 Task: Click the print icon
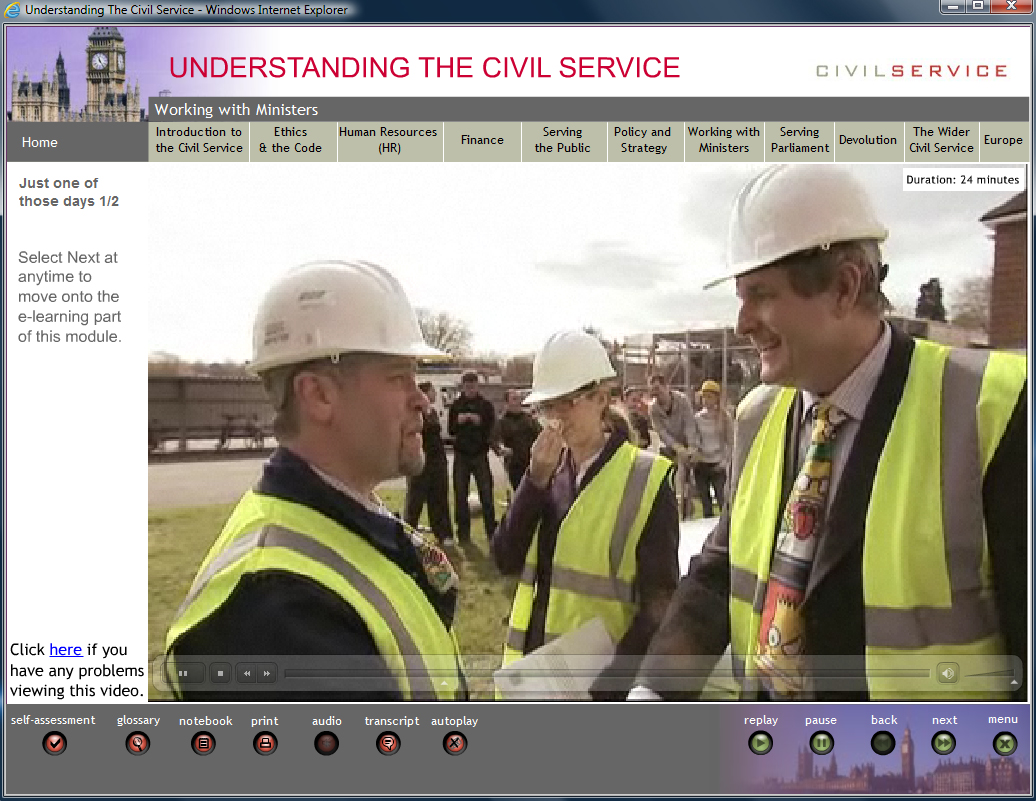[265, 743]
